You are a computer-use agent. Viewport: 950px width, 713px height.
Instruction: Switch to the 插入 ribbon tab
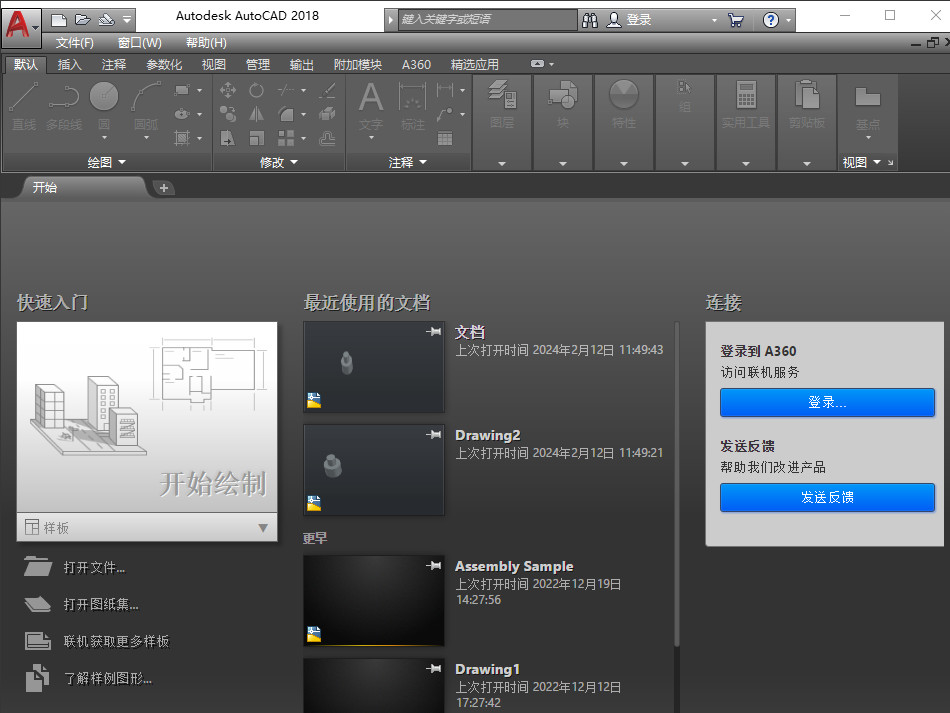coord(69,64)
